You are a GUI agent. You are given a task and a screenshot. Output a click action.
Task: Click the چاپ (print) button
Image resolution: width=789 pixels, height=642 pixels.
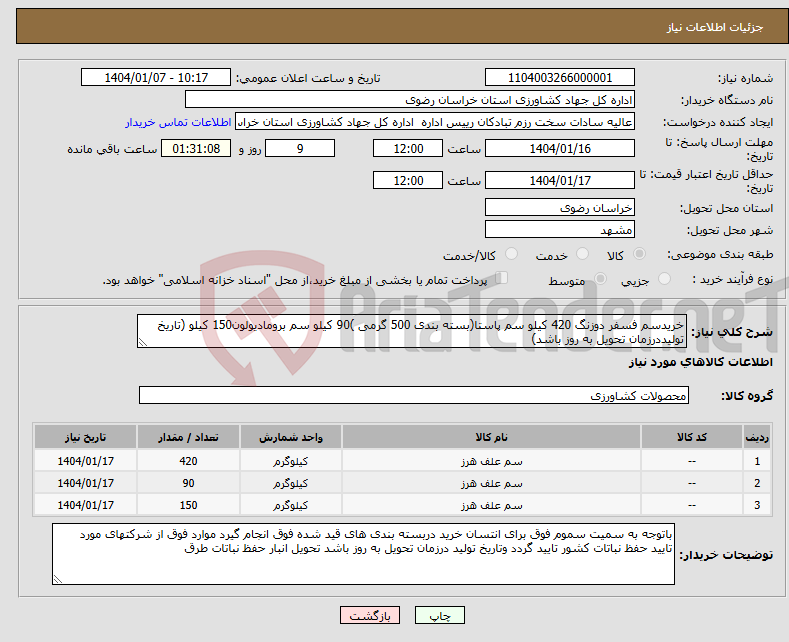pyautogui.click(x=439, y=615)
